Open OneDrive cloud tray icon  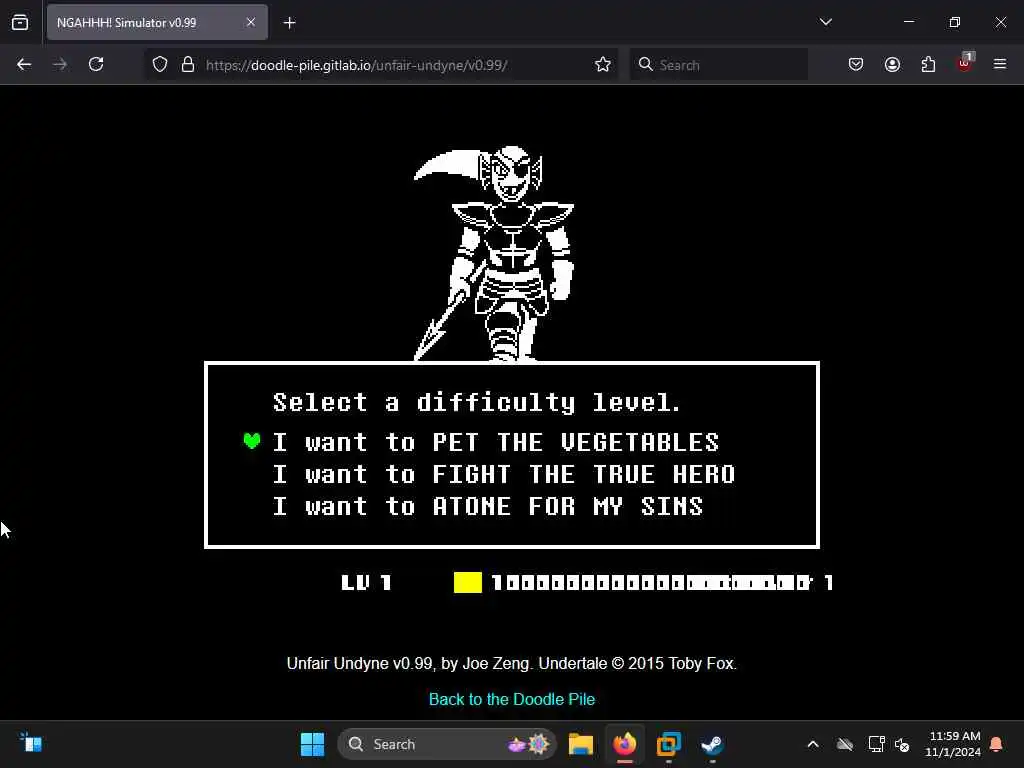tap(845, 744)
